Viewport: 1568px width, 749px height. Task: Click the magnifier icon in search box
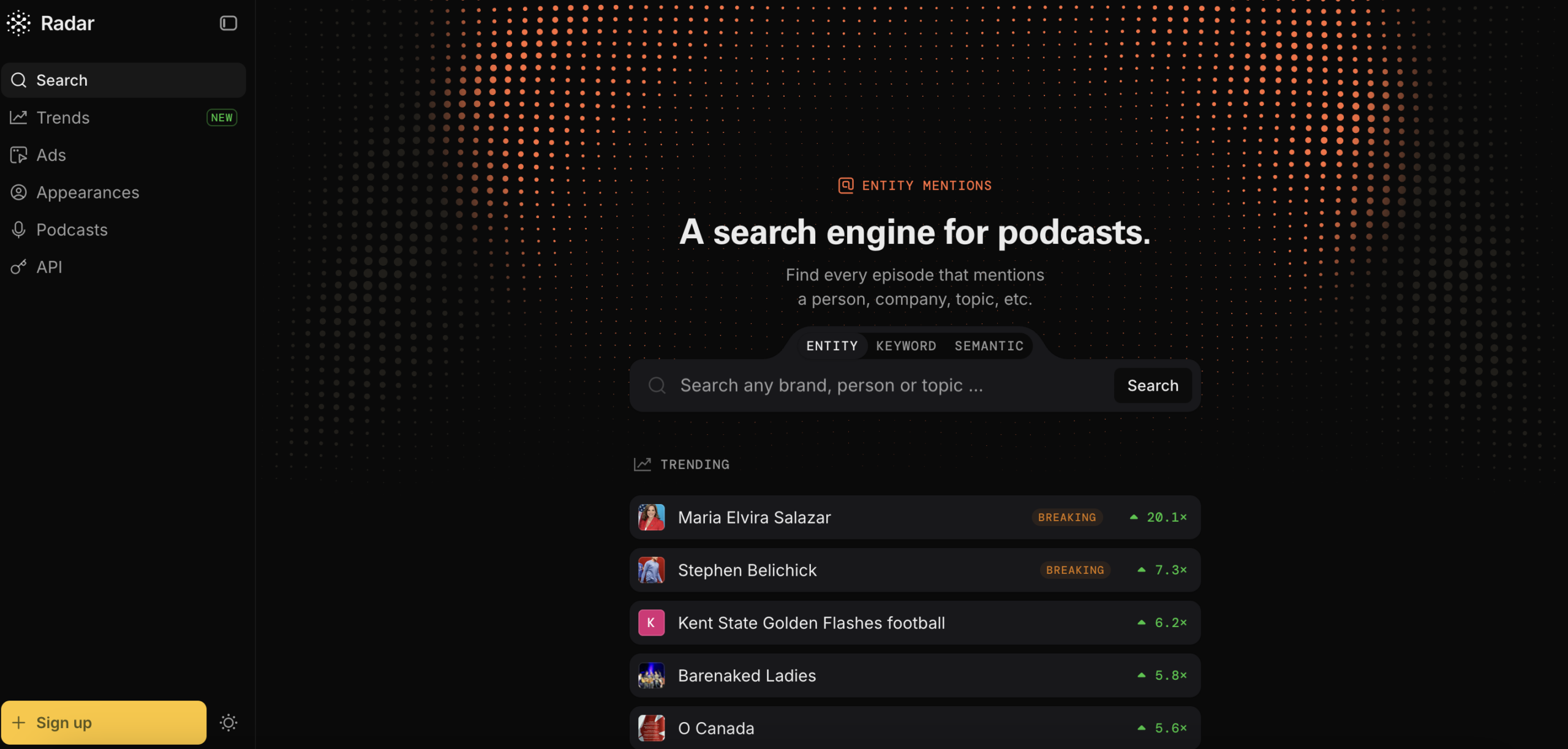pos(657,385)
